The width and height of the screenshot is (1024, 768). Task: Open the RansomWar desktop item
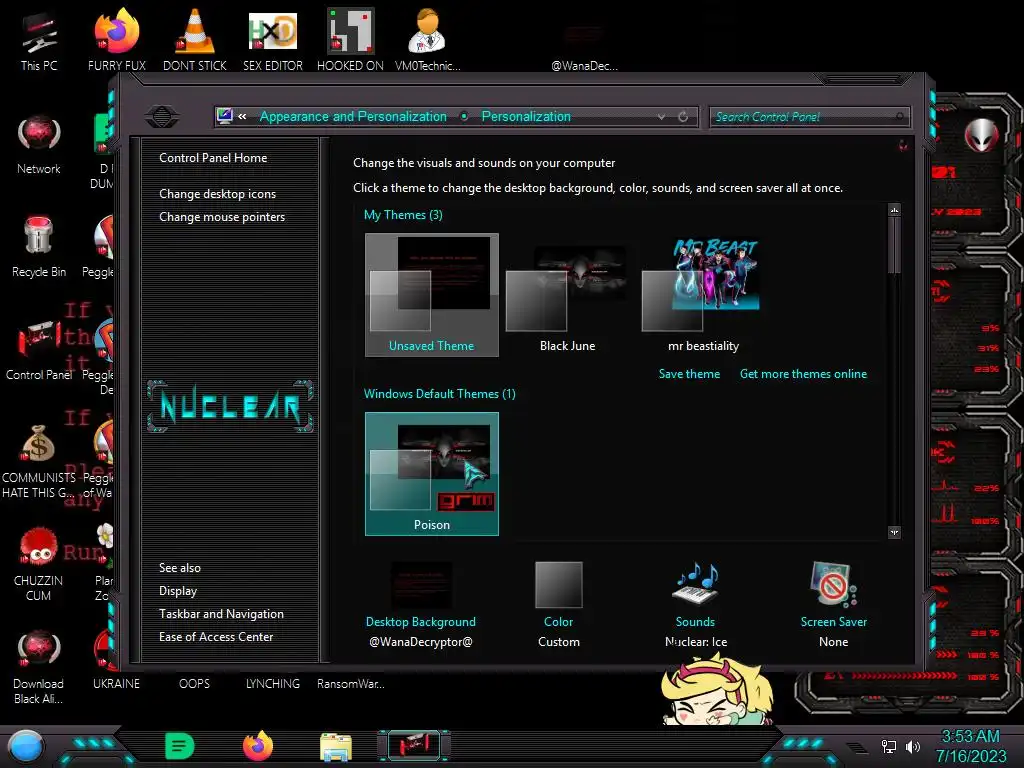point(351,684)
